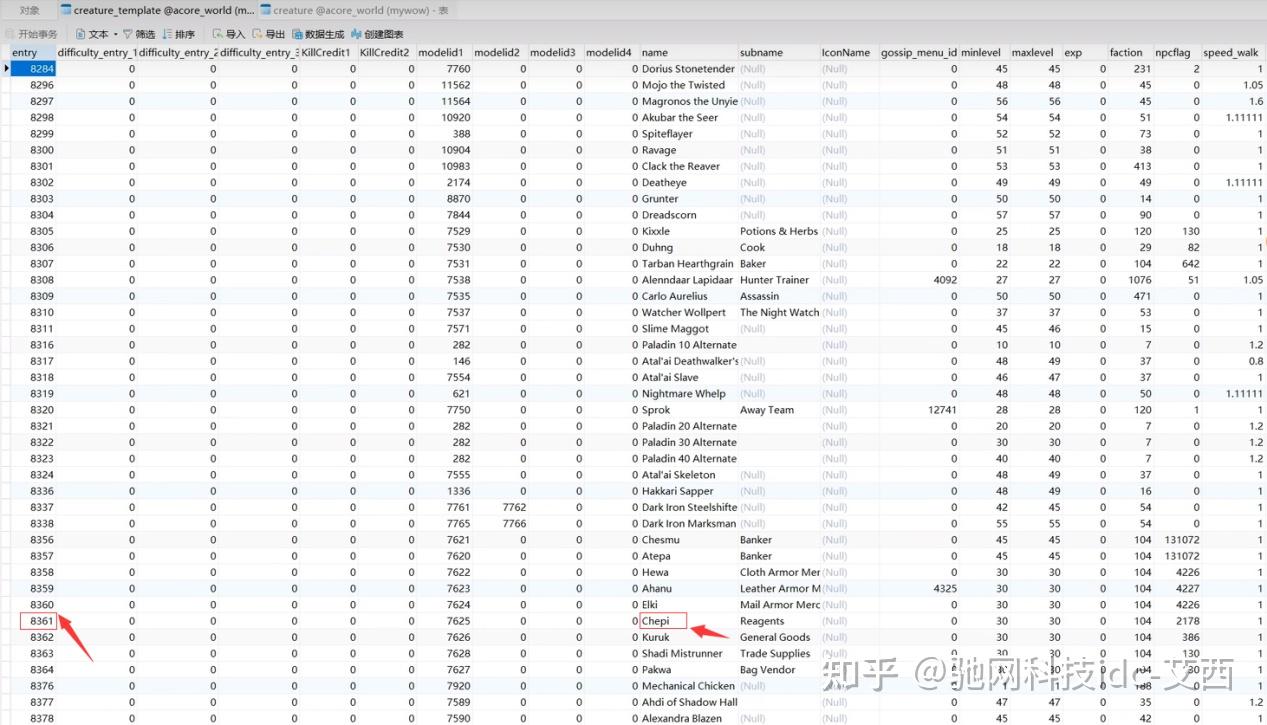The height and width of the screenshot is (725, 1267).
Task: Switch to the 对象 tab
Action: (30, 10)
